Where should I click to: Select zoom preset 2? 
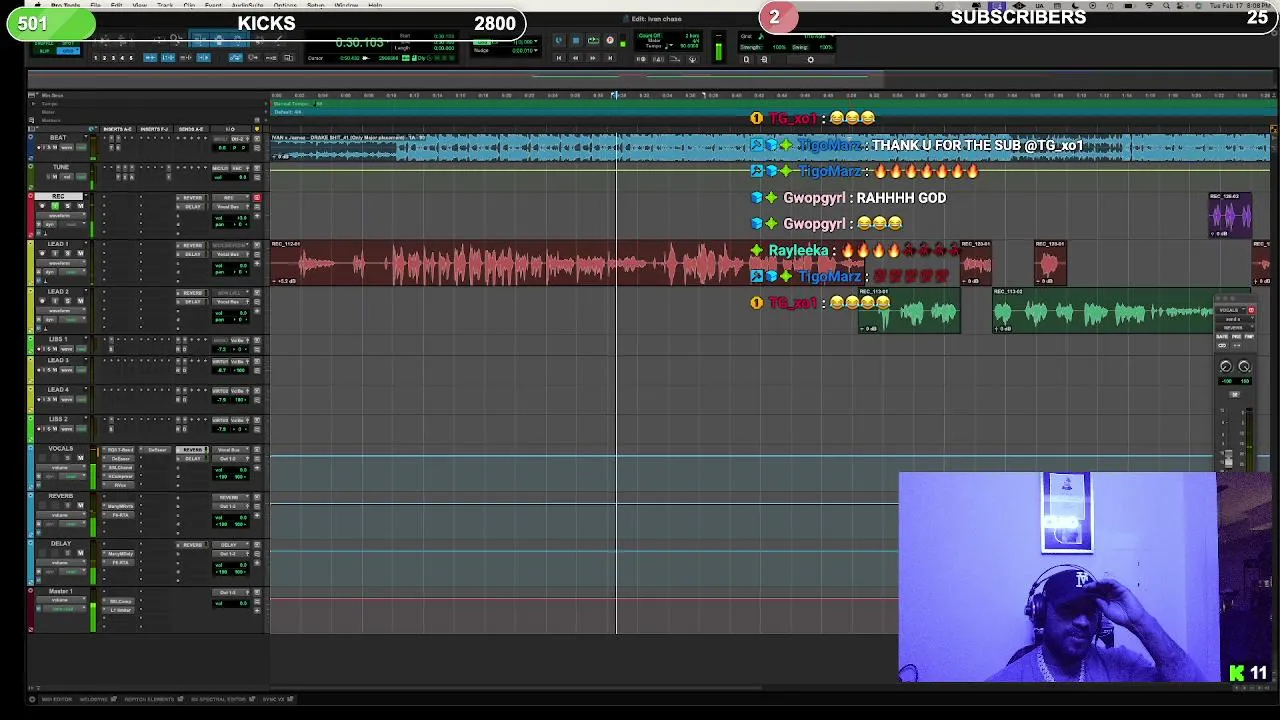104,58
